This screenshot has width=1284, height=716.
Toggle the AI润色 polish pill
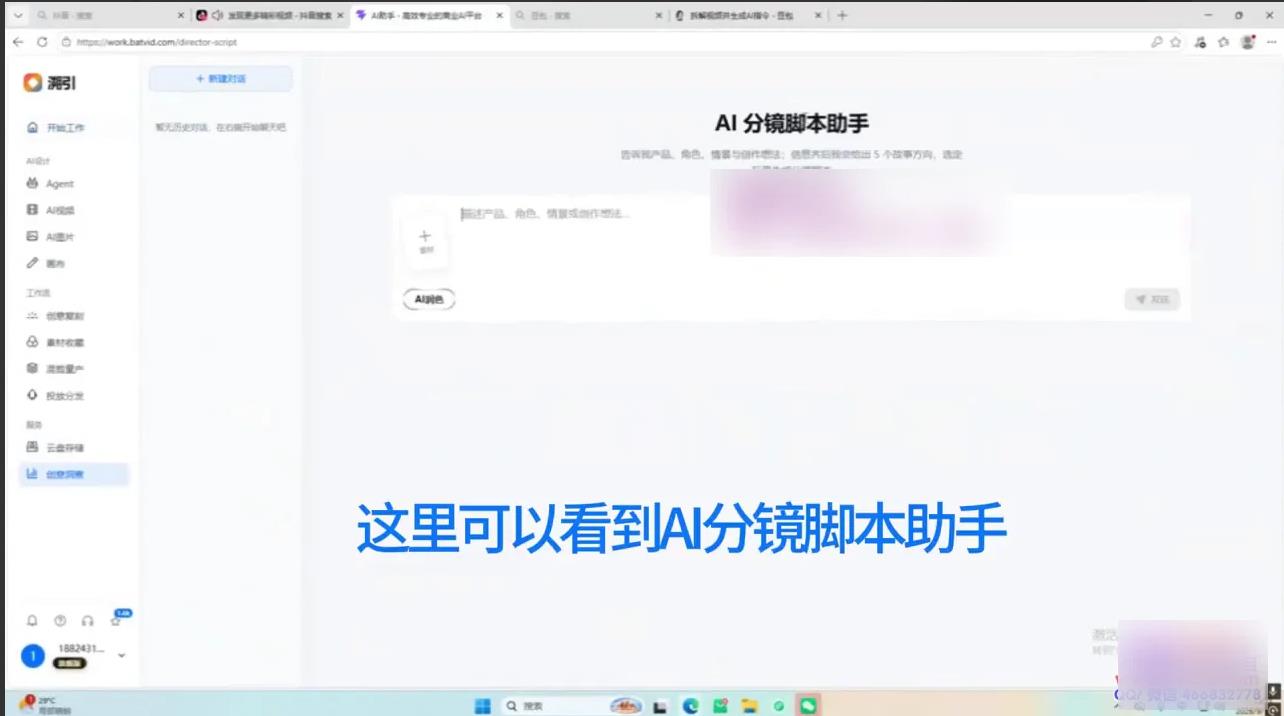[429, 299]
